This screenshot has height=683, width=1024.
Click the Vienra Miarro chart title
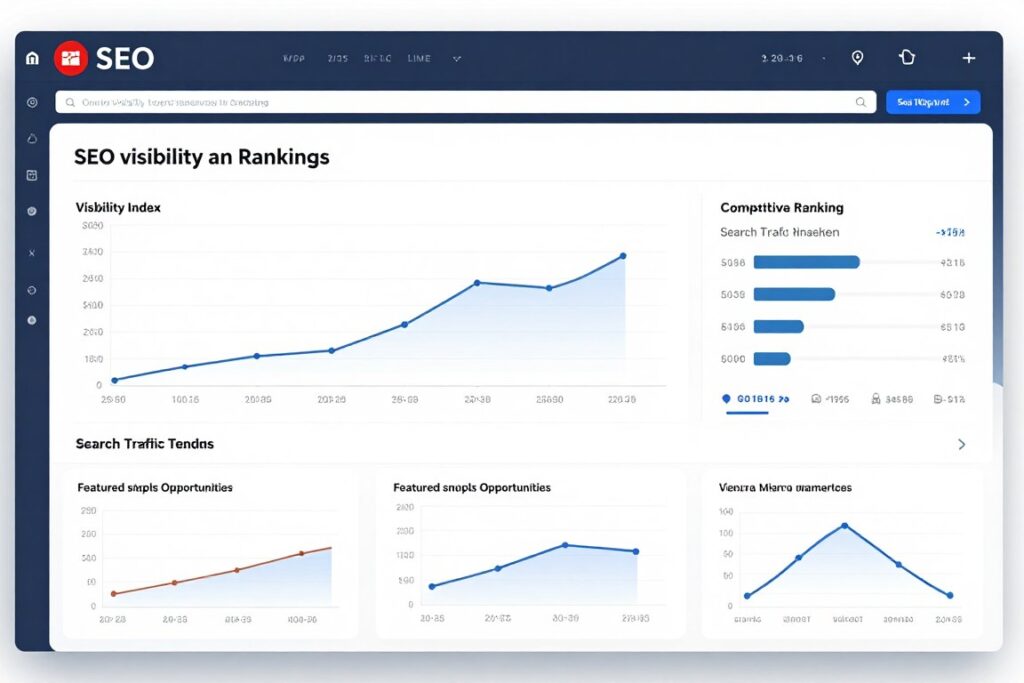(x=785, y=488)
